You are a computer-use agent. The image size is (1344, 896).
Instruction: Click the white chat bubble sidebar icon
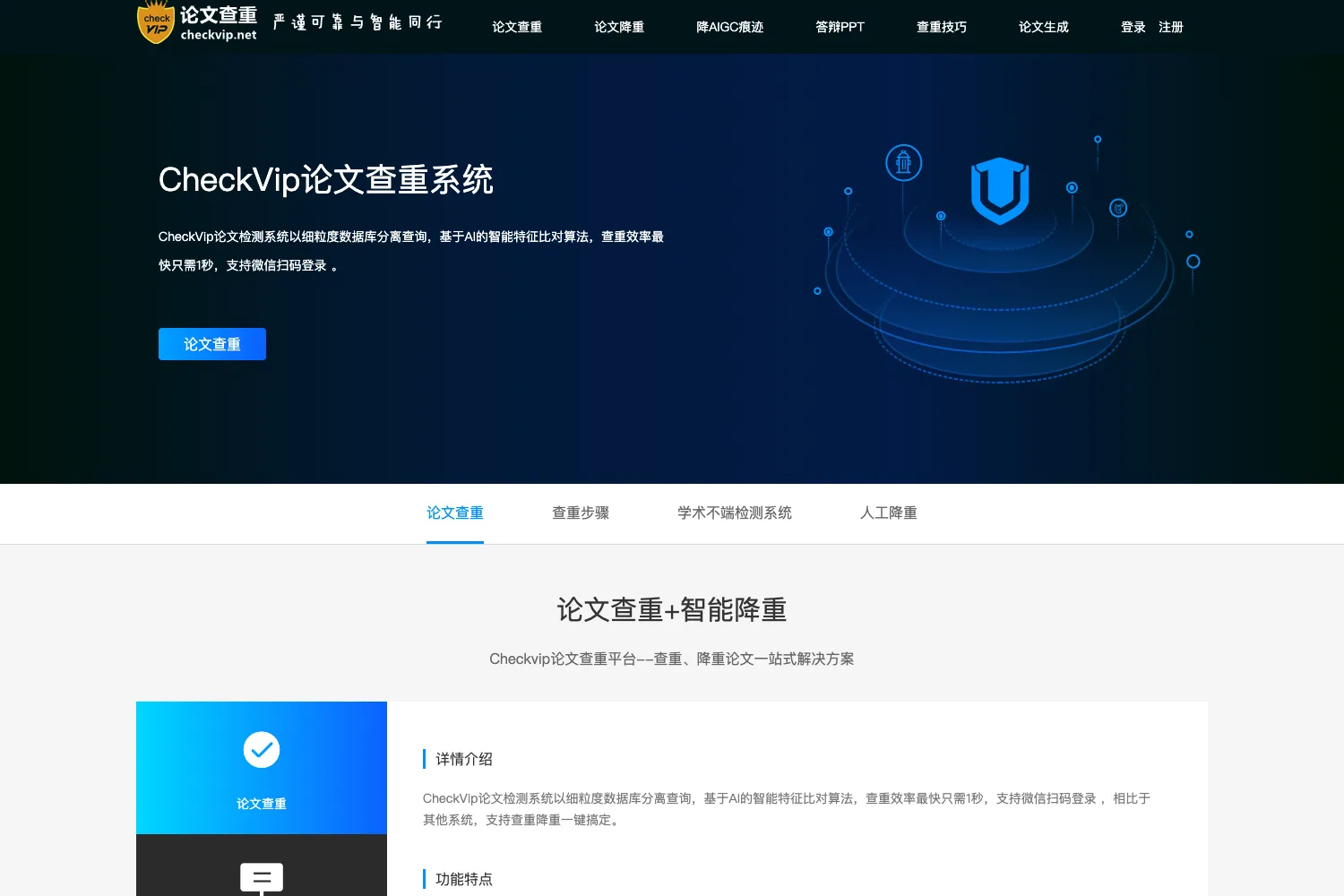point(262,879)
